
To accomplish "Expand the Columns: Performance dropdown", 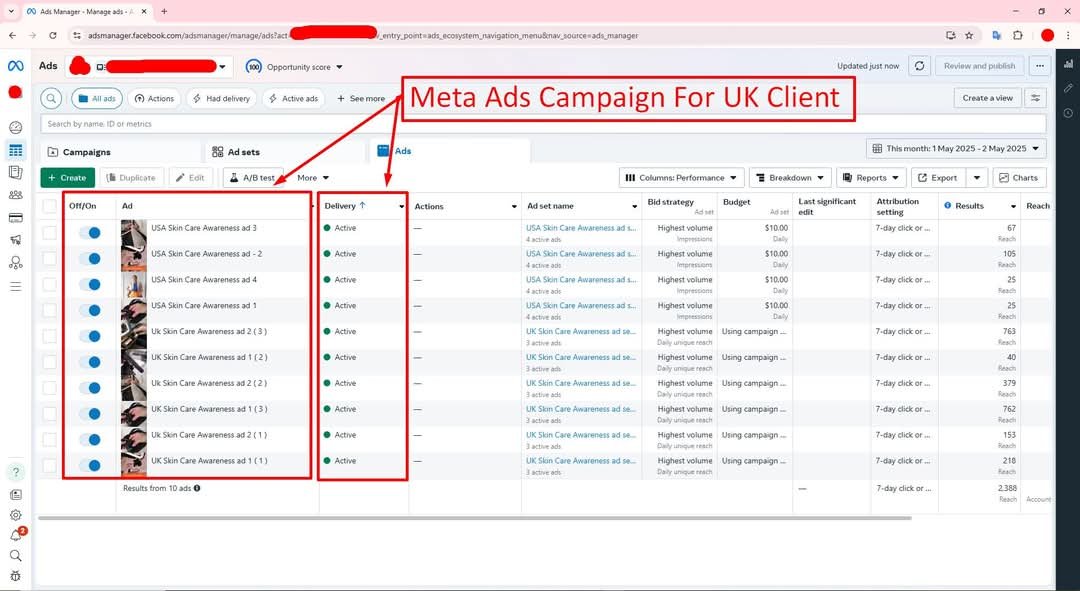I will tap(681, 178).
